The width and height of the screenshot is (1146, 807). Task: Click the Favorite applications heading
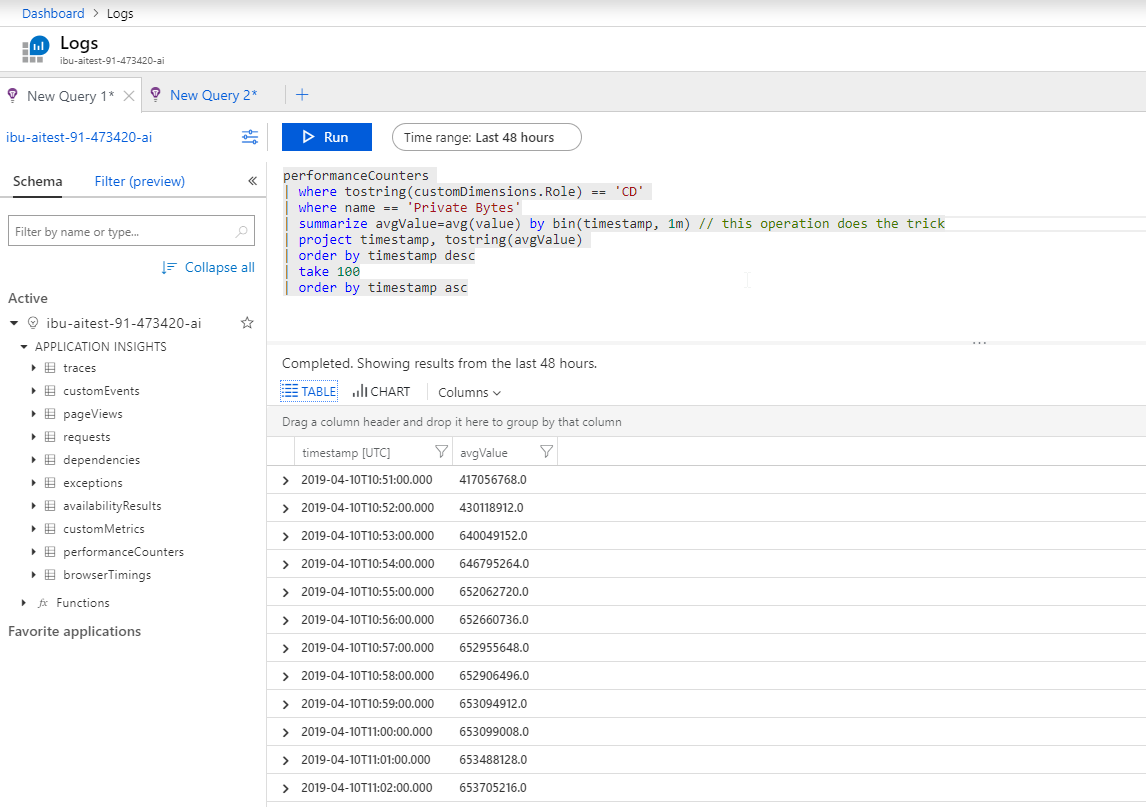point(75,632)
